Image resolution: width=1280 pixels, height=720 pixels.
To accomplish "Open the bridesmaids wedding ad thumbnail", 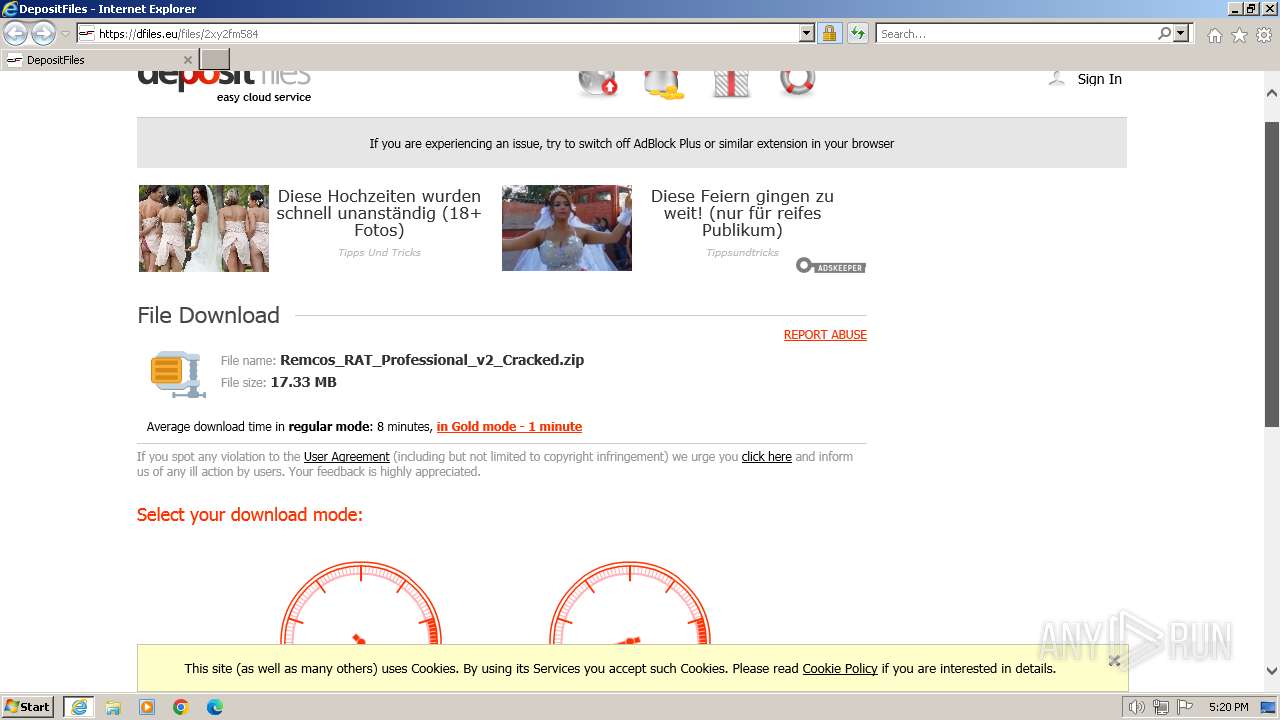I will [x=204, y=228].
